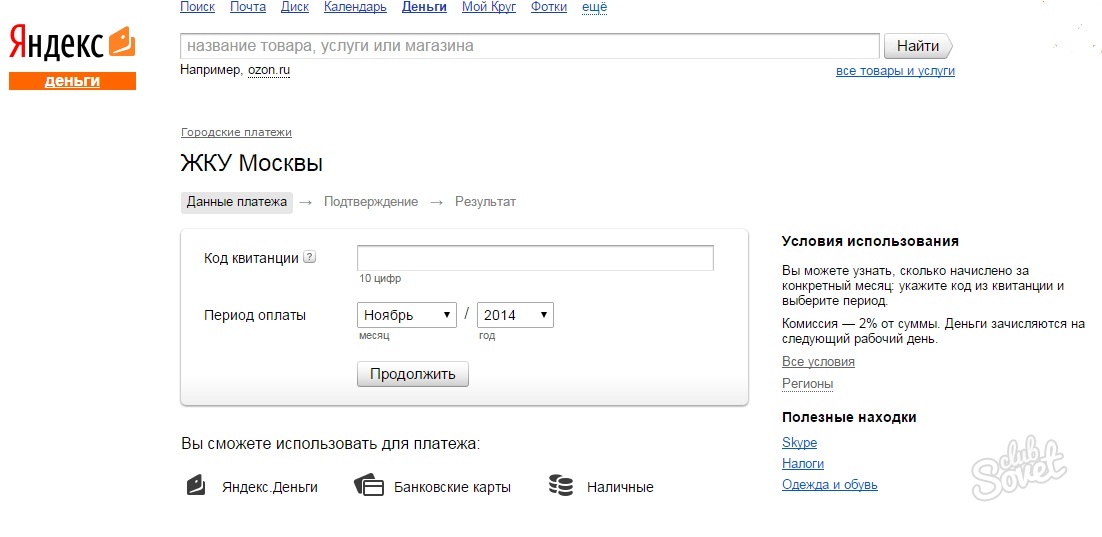Click the Наличные text

coord(620,487)
